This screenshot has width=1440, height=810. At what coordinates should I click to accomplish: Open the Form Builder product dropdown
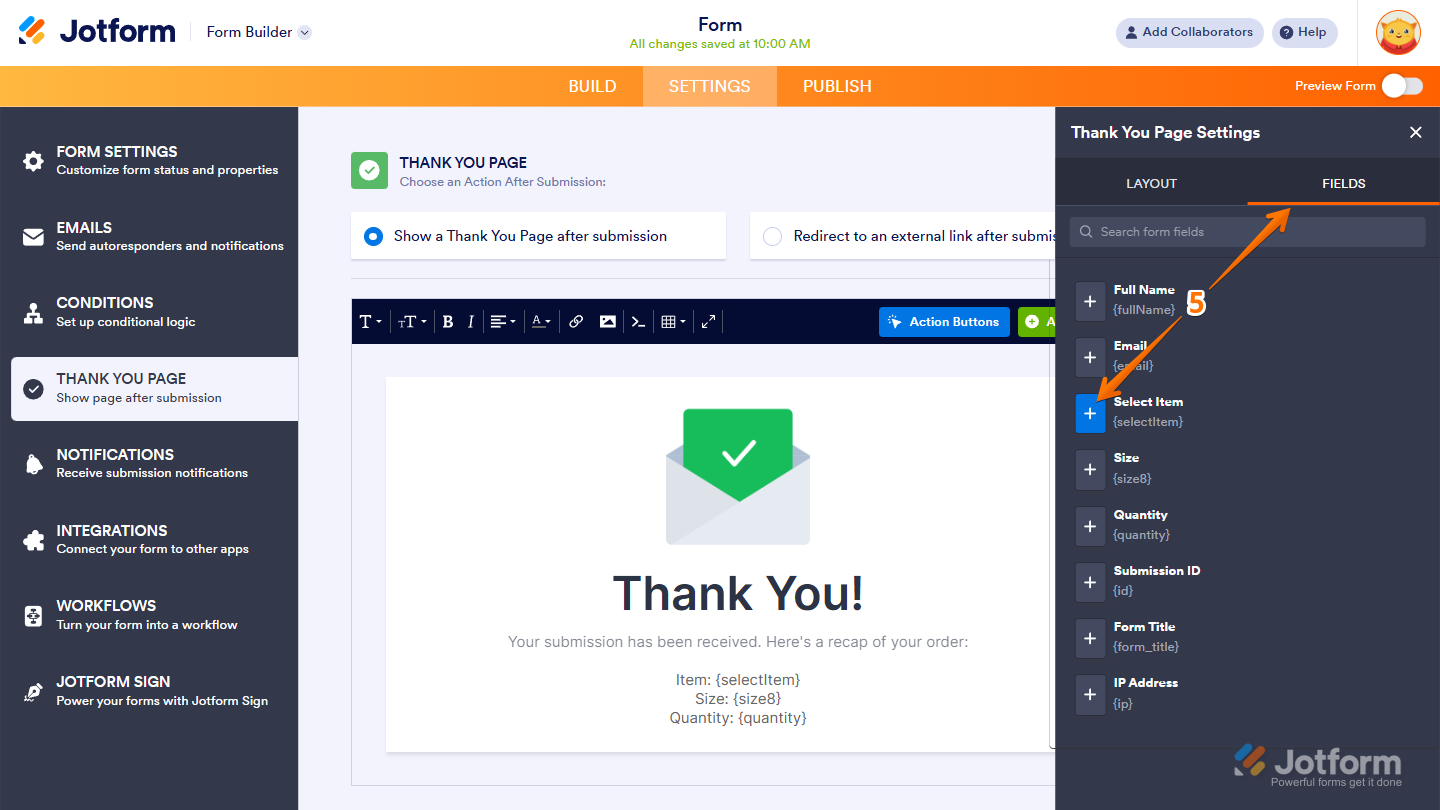pos(258,32)
